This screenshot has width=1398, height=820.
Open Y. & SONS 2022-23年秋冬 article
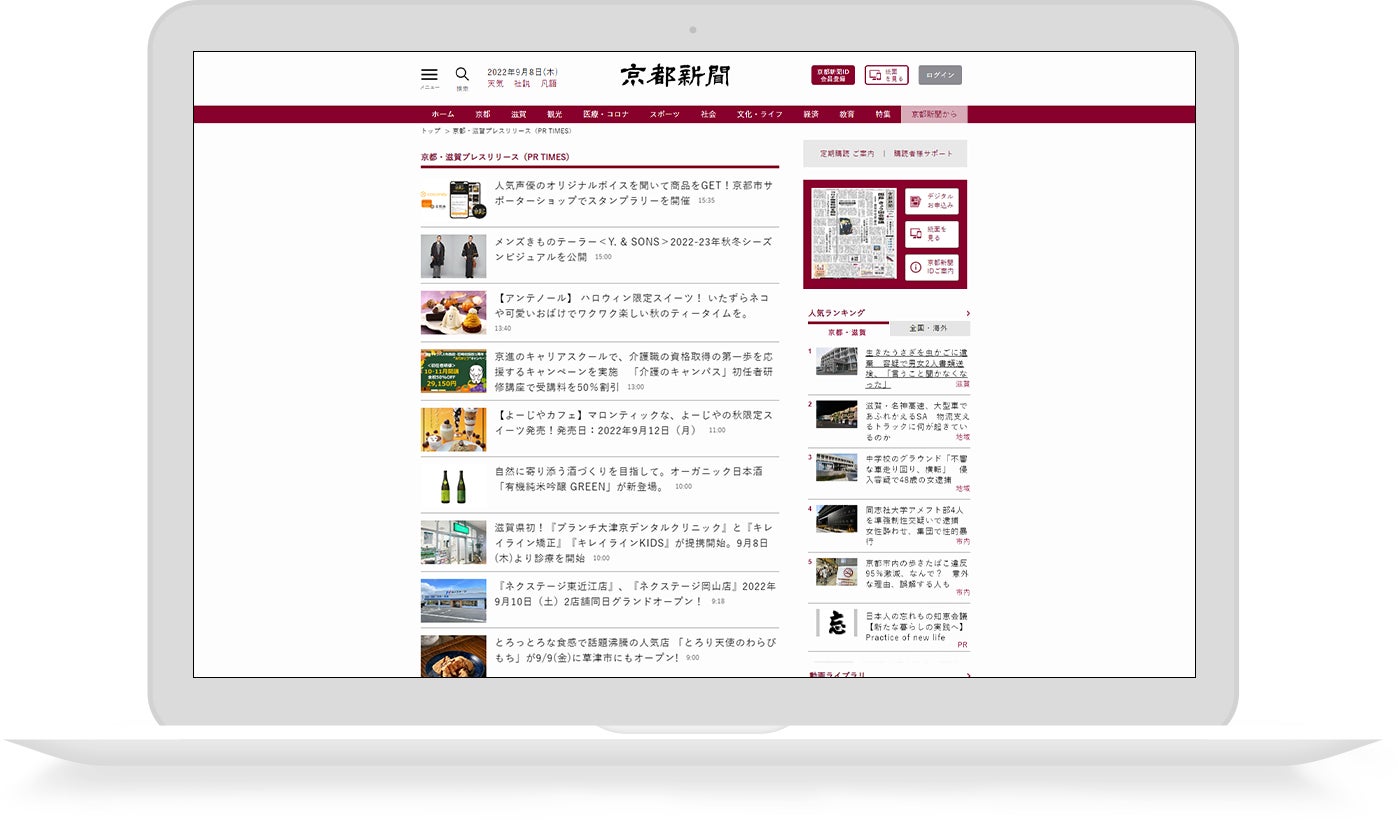(x=634, y=249)
